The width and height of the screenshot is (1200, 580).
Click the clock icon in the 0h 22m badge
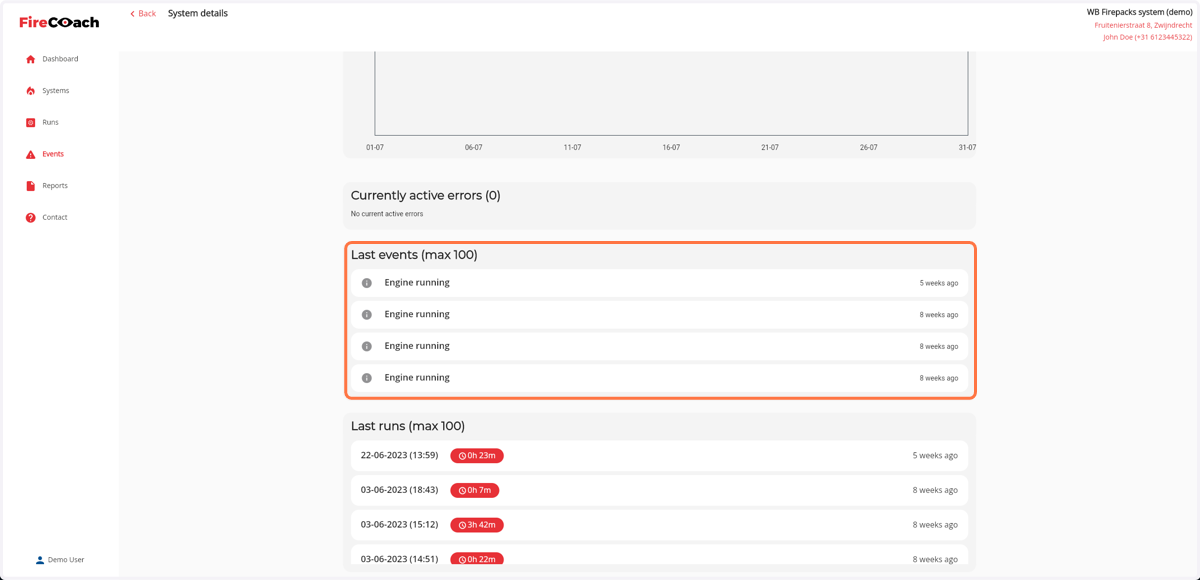pos(461,560)
